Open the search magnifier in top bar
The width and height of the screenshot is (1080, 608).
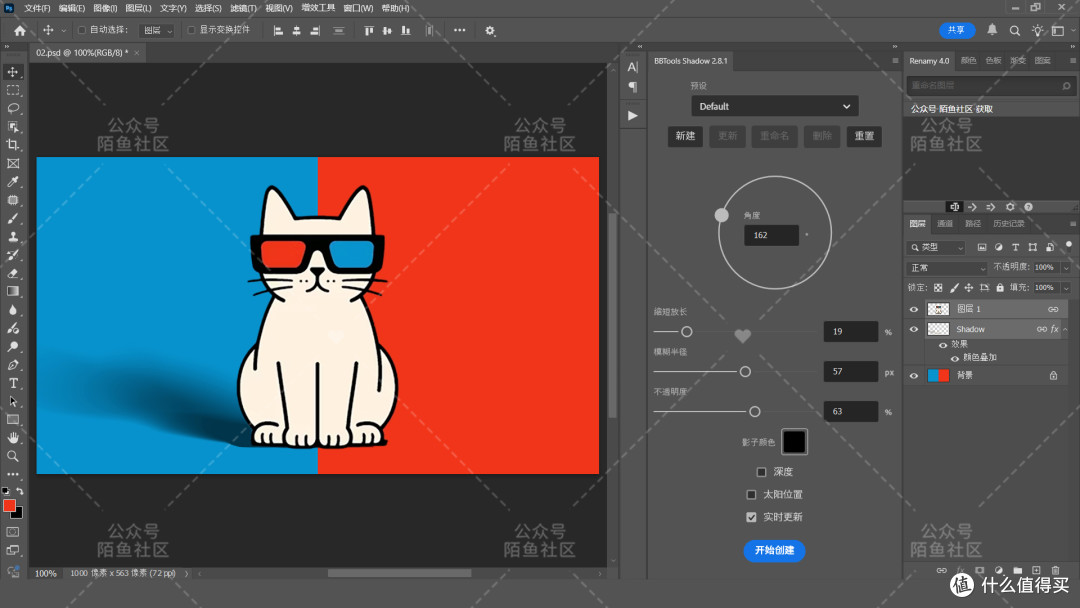[x=1015, y=30]
